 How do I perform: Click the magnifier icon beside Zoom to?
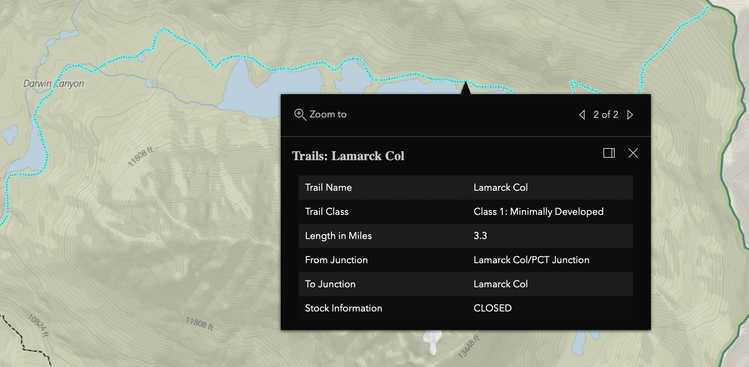tap(300, 115)
